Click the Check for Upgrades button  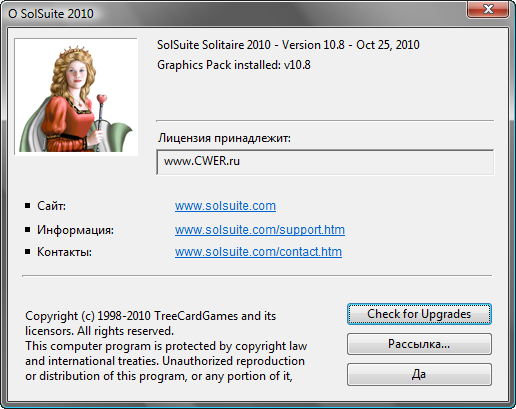[x=419, y=314]
